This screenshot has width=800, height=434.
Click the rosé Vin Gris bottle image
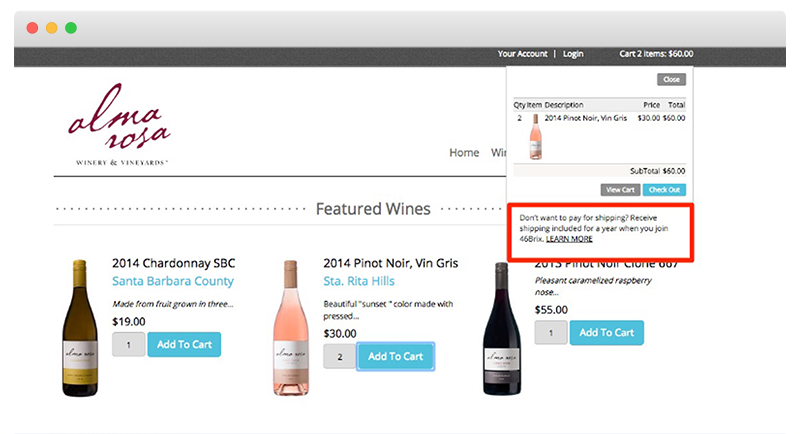291,327
